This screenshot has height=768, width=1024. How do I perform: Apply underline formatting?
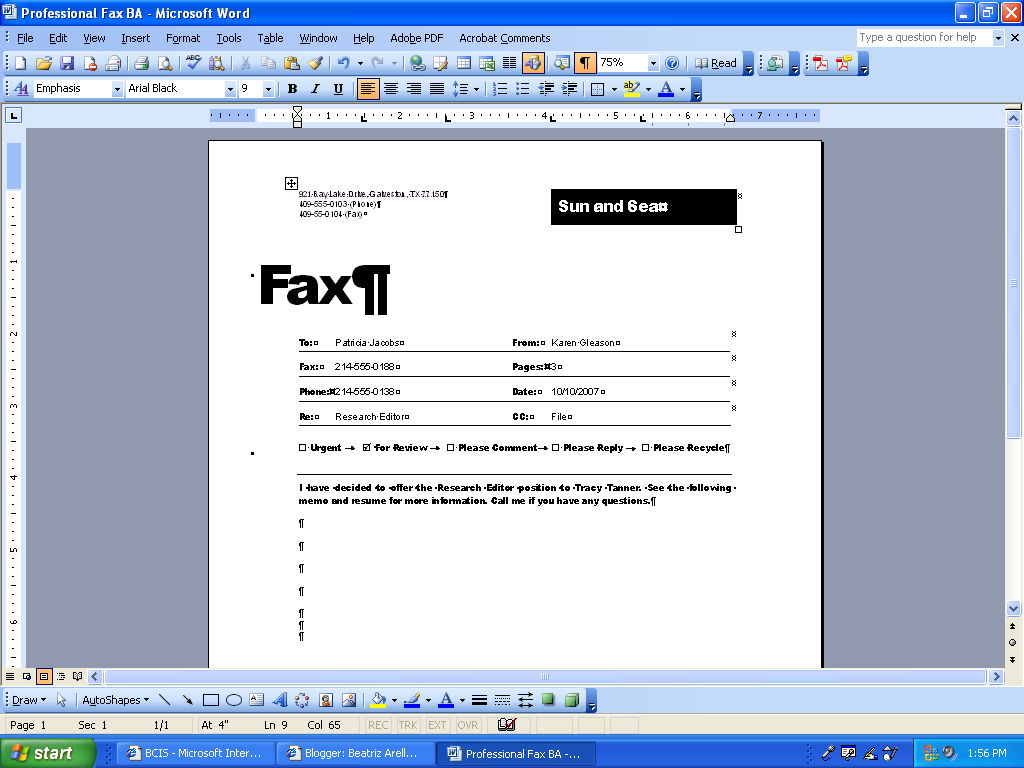[x=338, y=89]
